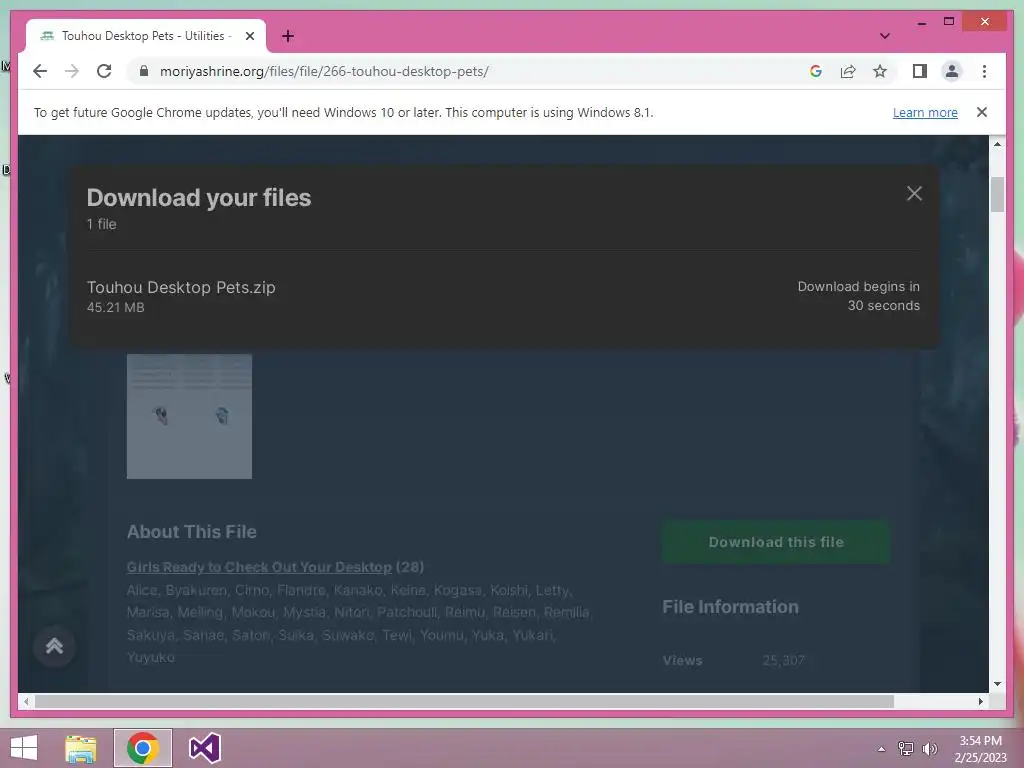Open the Chrome side panel
Screen dimensions: 1024x768
[x=920, y=71]
